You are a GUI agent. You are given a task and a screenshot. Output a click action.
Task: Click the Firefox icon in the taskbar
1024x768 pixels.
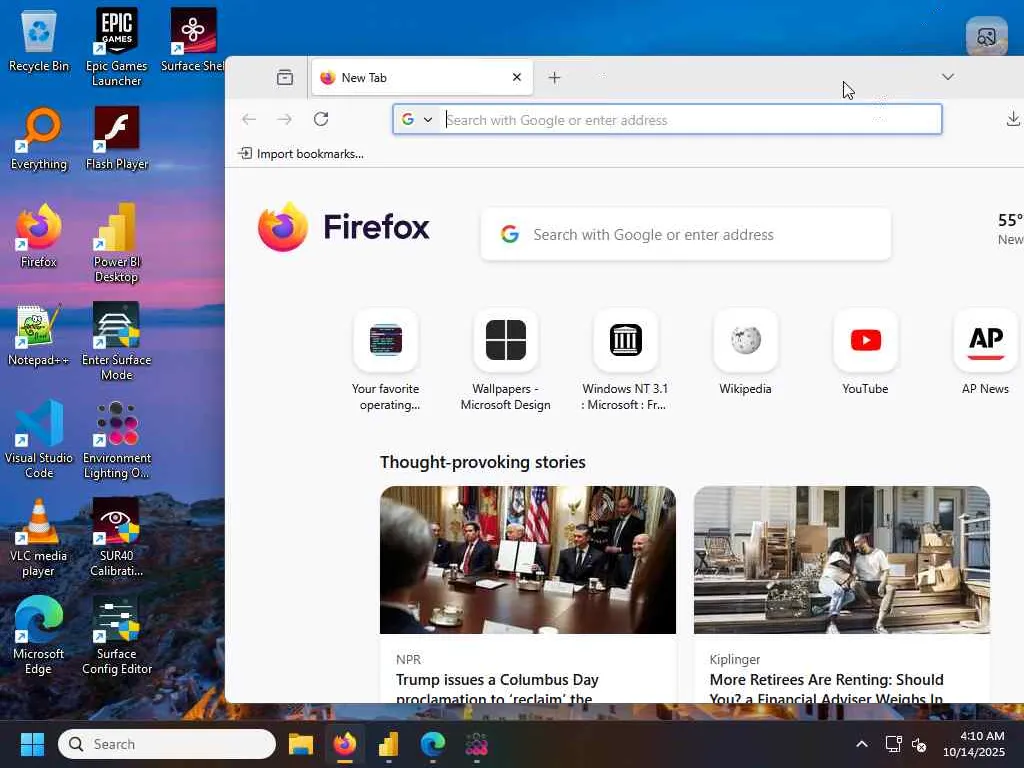click(345, 744)
